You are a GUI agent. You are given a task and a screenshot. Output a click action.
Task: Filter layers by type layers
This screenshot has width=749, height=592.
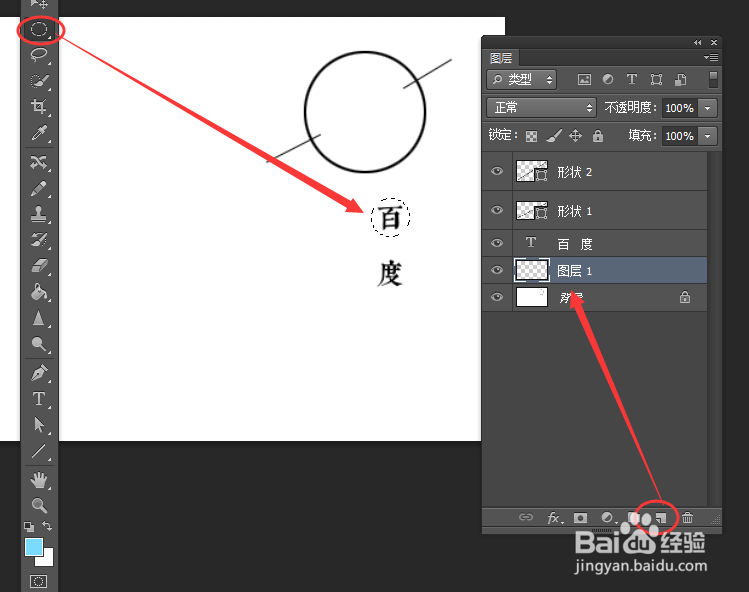pos(631,79)
